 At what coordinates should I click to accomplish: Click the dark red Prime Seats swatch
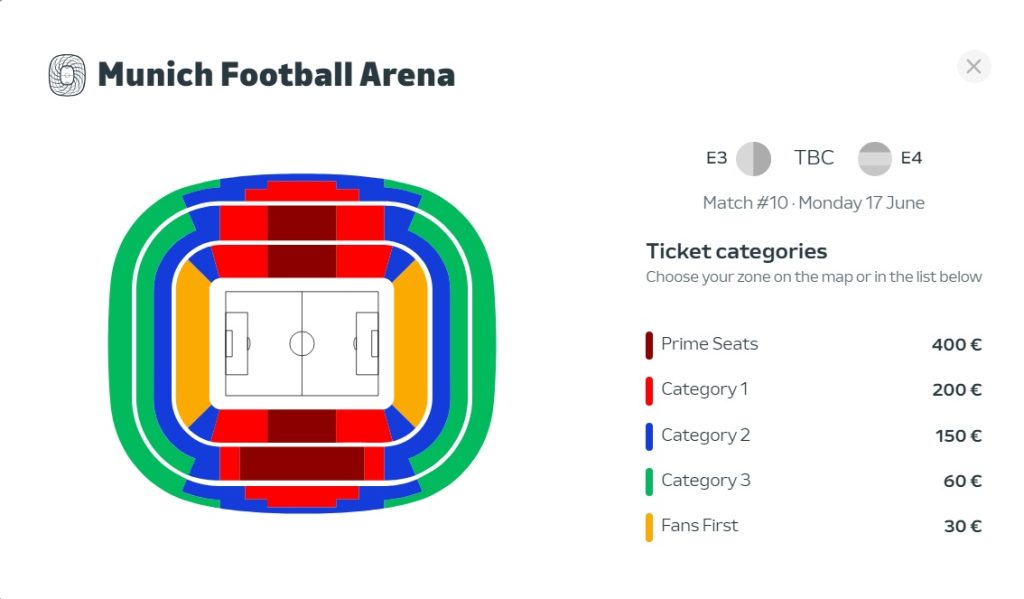click(x=650, y=345)
